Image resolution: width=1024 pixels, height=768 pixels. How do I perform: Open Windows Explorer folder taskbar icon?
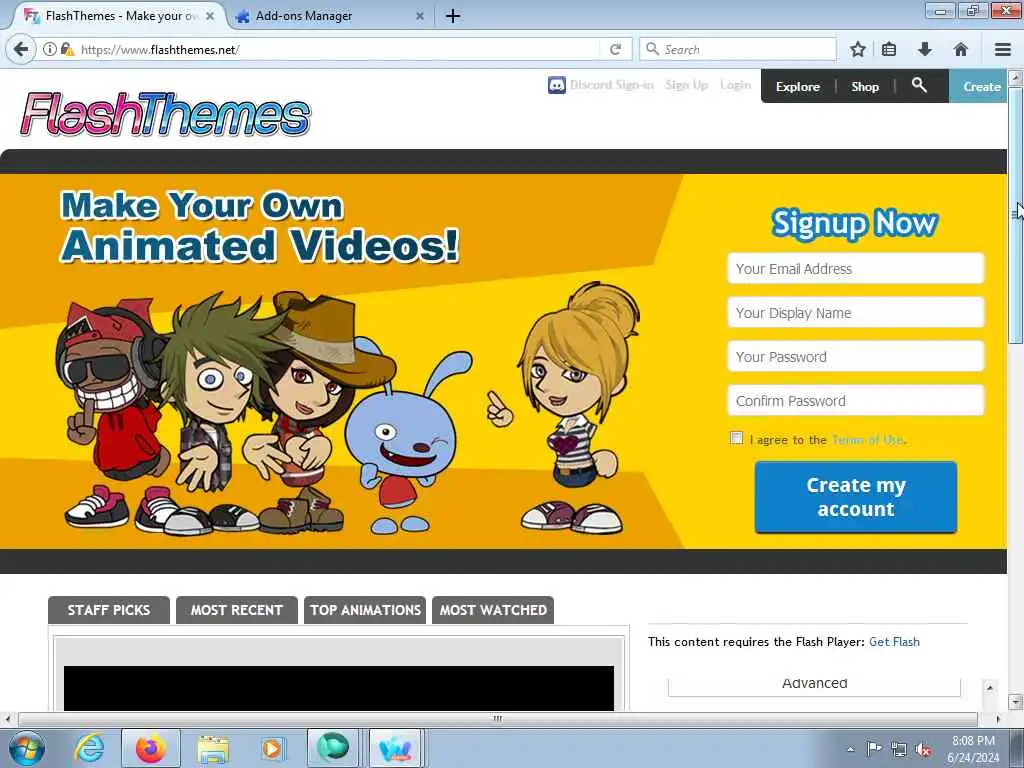213,748
